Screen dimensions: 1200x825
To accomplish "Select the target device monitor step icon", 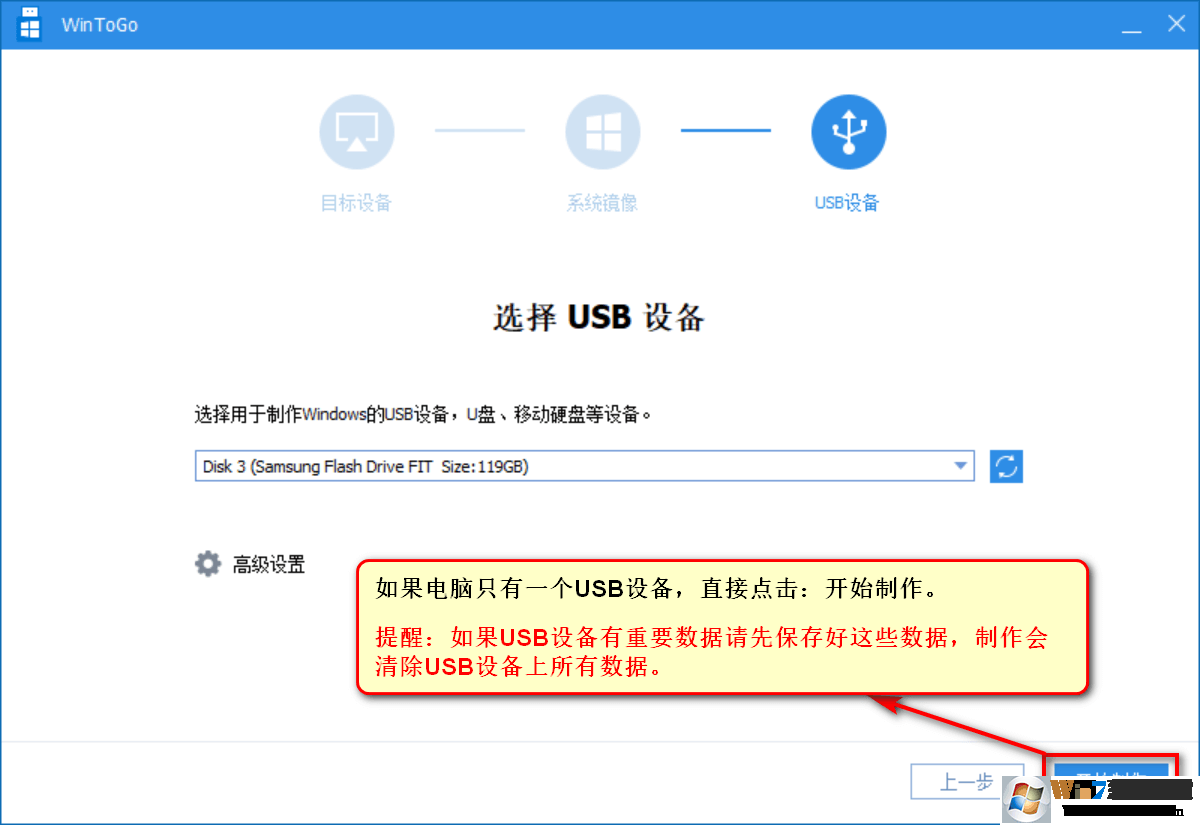I will pos(357,132).
